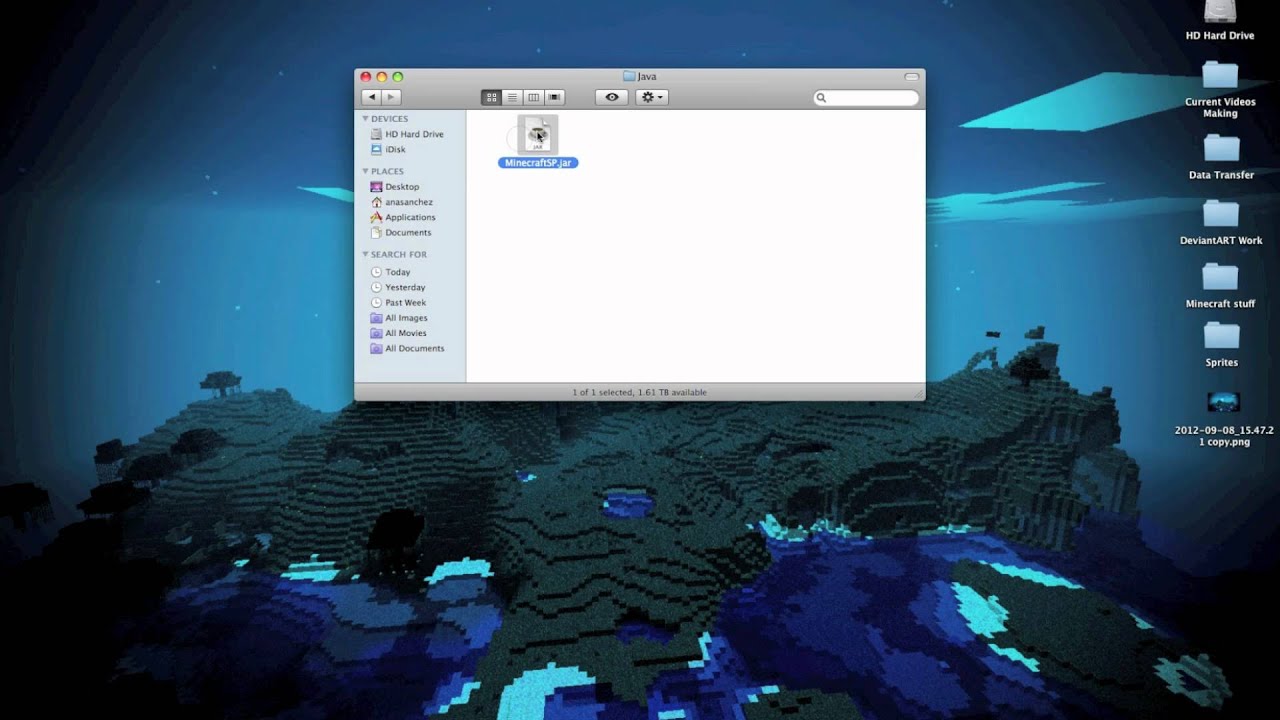The image size is (1280, 720).
Task: Show All Movies smart folder
Action: 398,333
